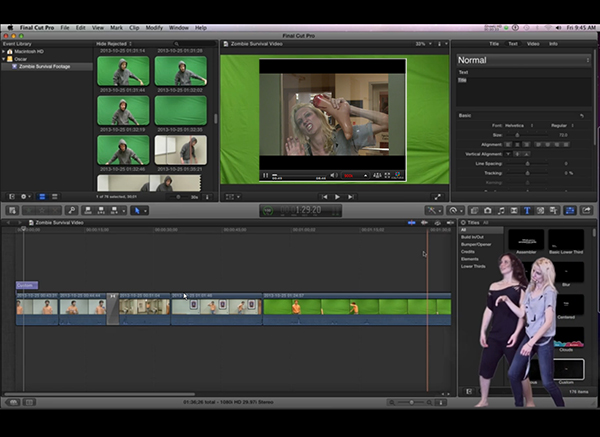600x437 pixels.
Task: Click the background tasks percentage indicator
Action: (x=268, y=211)
